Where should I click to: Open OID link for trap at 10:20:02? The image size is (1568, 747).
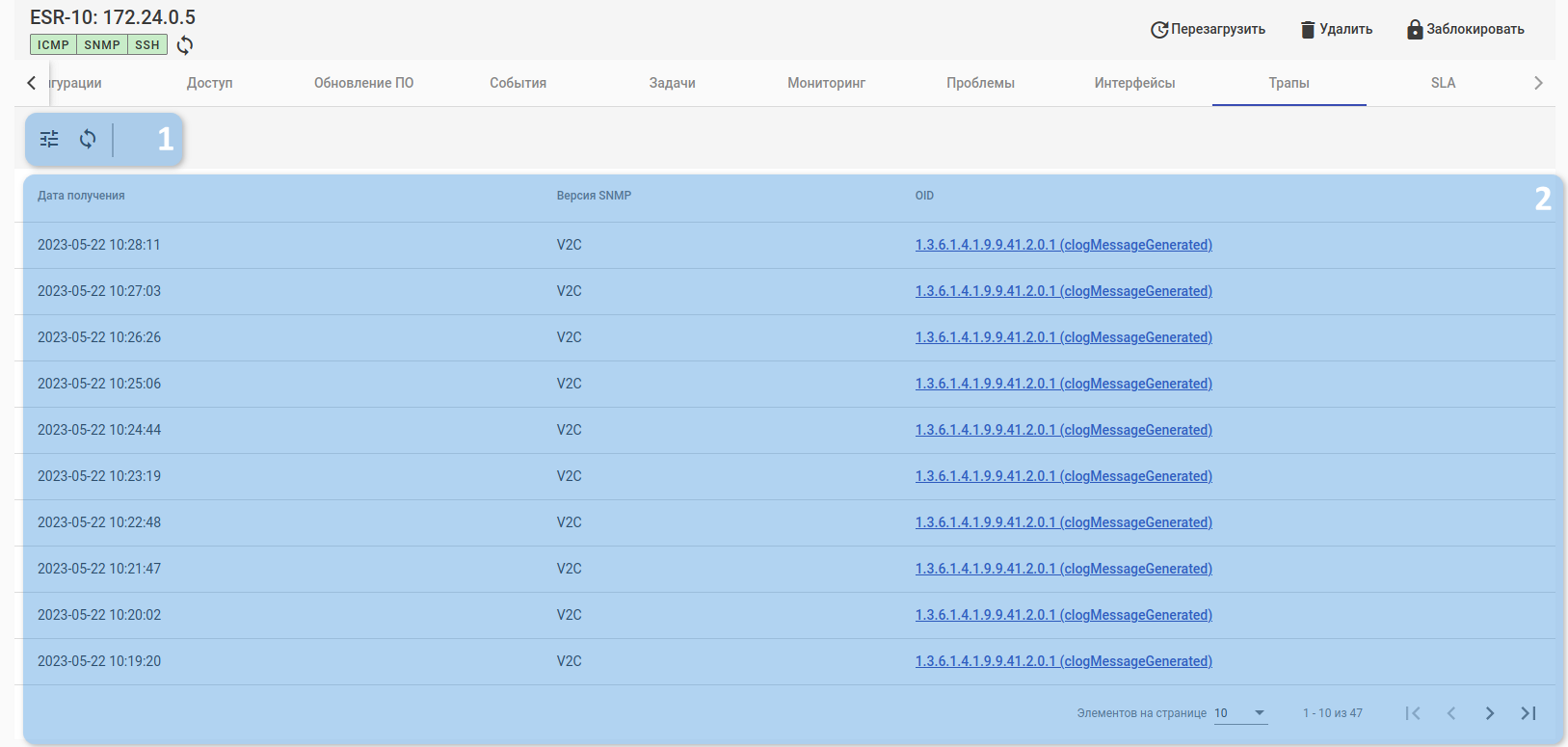[x=1064, y=615]
